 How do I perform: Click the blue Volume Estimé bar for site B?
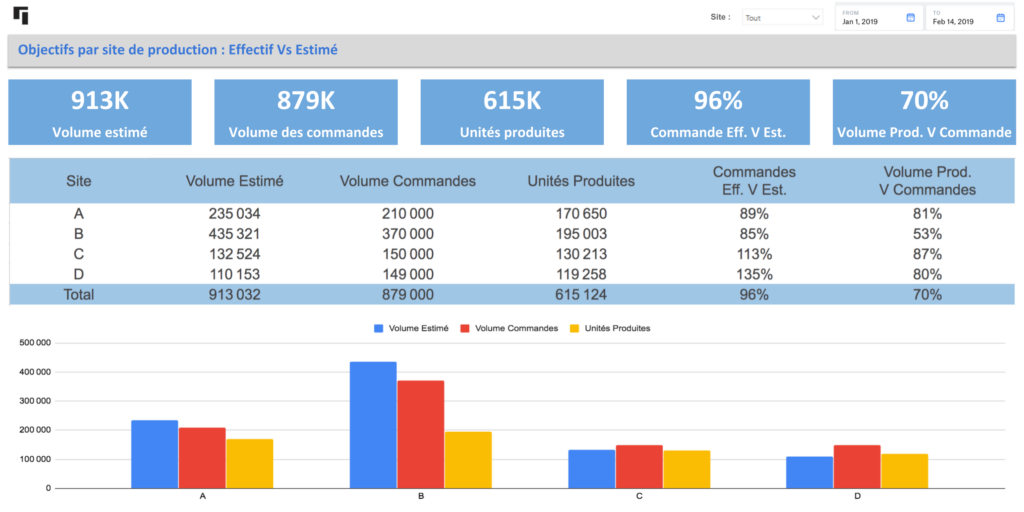pyautogui.click(x=373, y=425)
